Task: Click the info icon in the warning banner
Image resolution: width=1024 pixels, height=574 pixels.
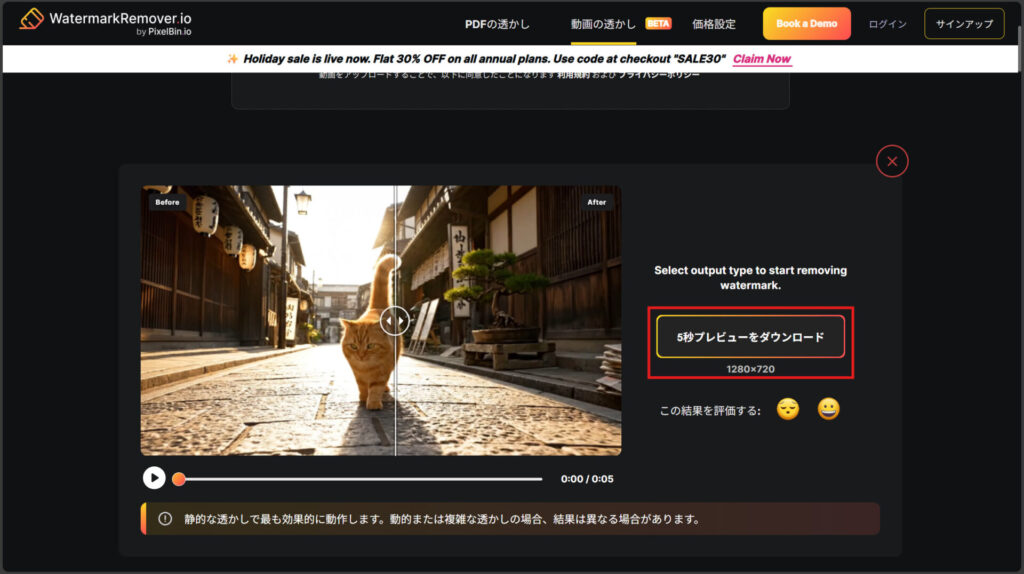Action: click(x=165, y=519)
